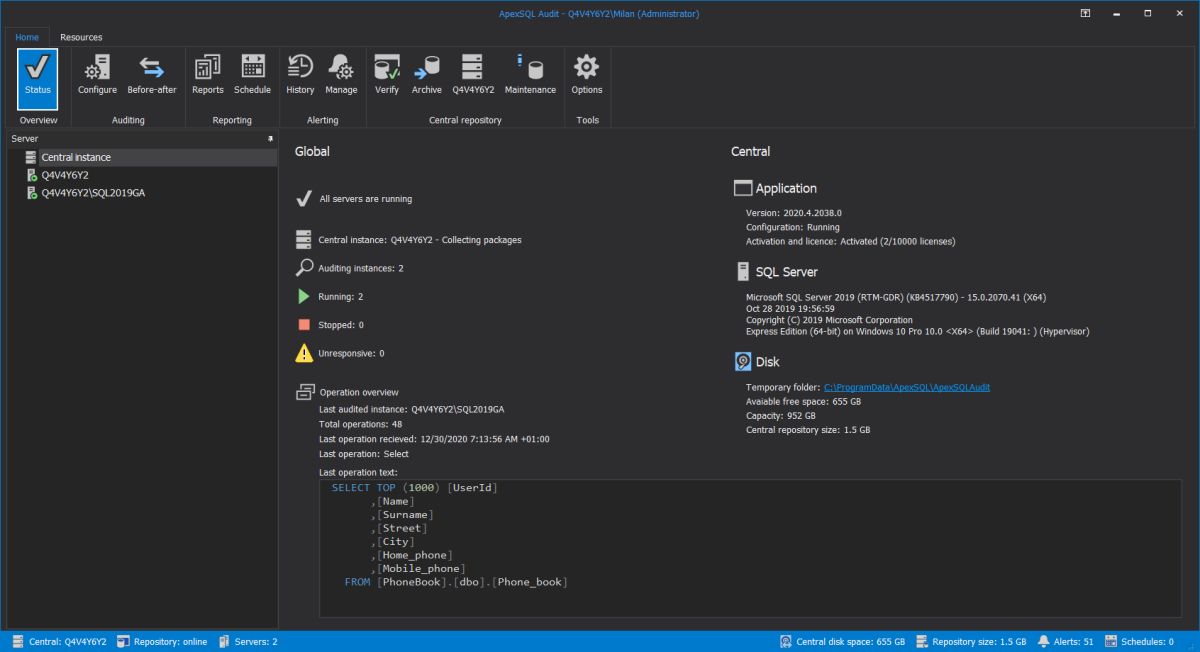1200x652 pixels.
Task: Click the Capacity: 952 GB text
Action: tap(781, 415)
